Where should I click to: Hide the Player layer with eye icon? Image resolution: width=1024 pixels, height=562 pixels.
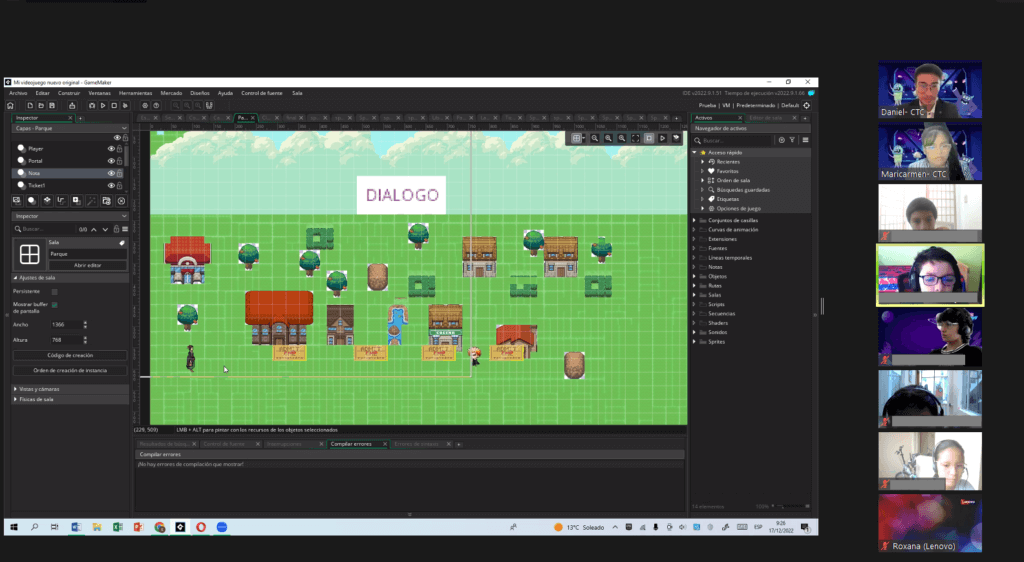coord(111,149)
